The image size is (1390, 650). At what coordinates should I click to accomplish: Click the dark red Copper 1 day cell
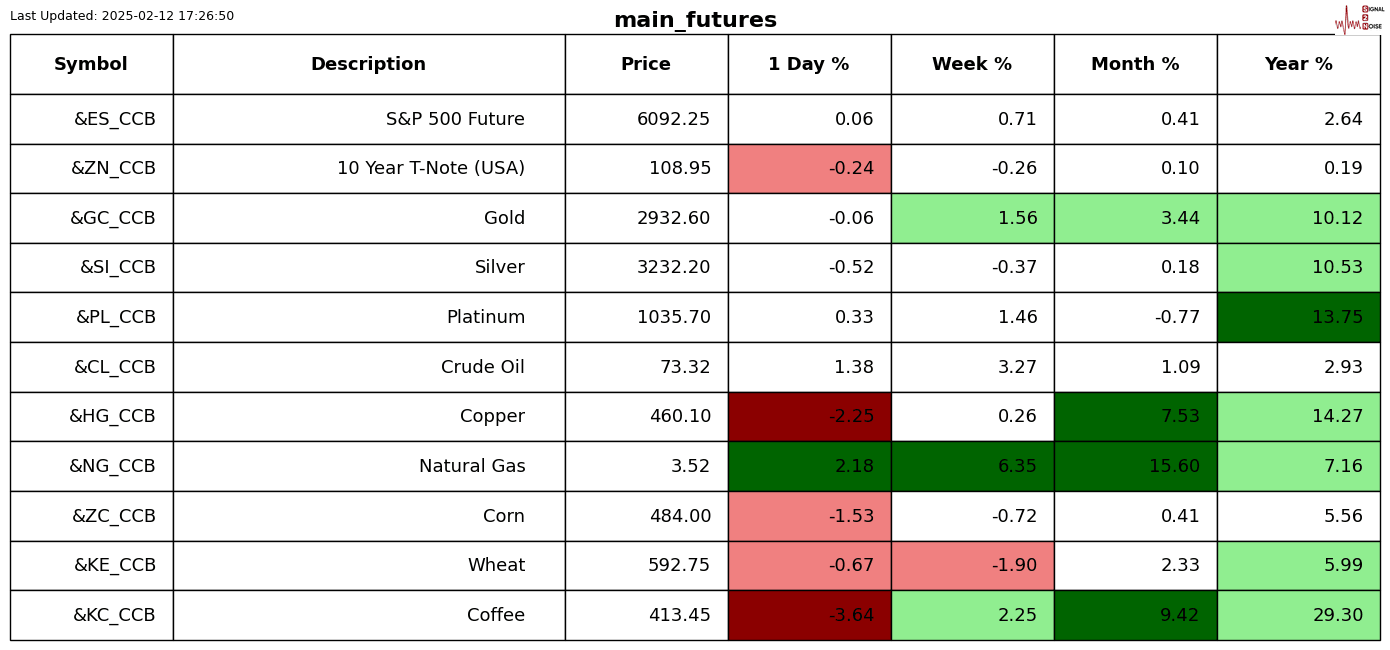[809, 416]
